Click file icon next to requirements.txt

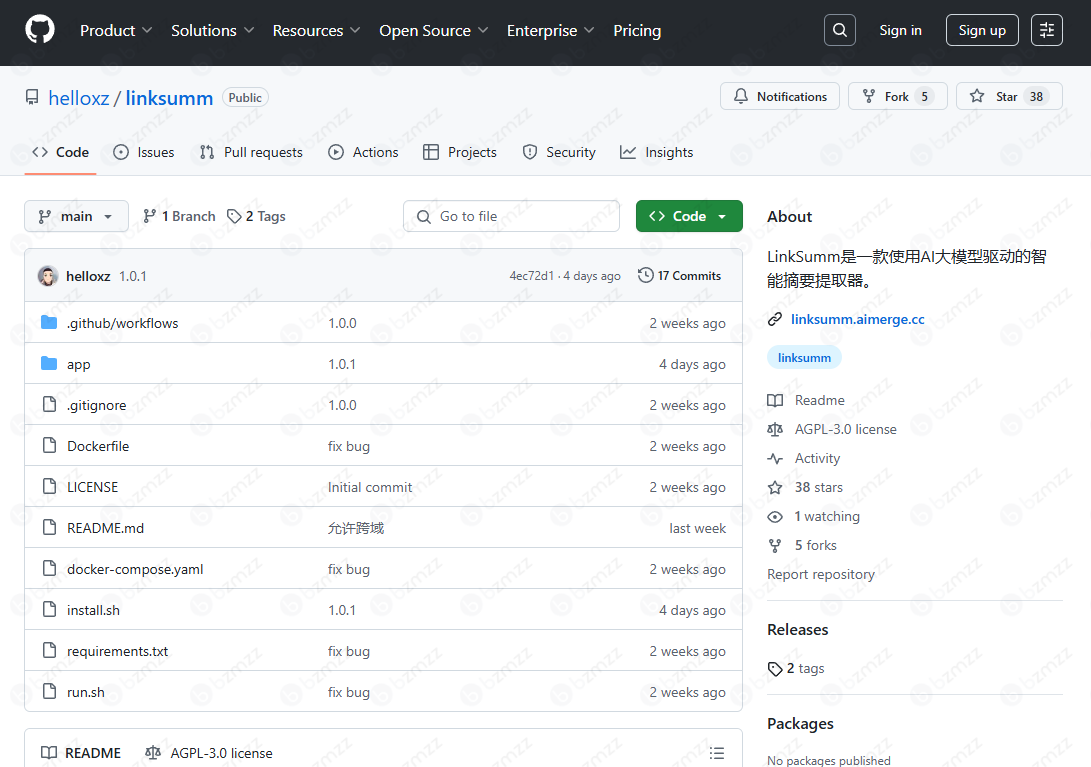coord(49,650)
